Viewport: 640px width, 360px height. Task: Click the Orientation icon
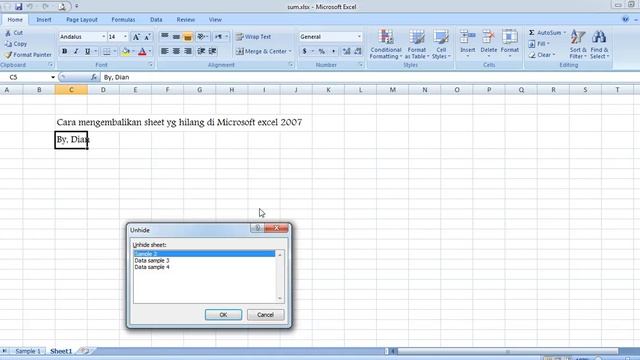(202, 37)
